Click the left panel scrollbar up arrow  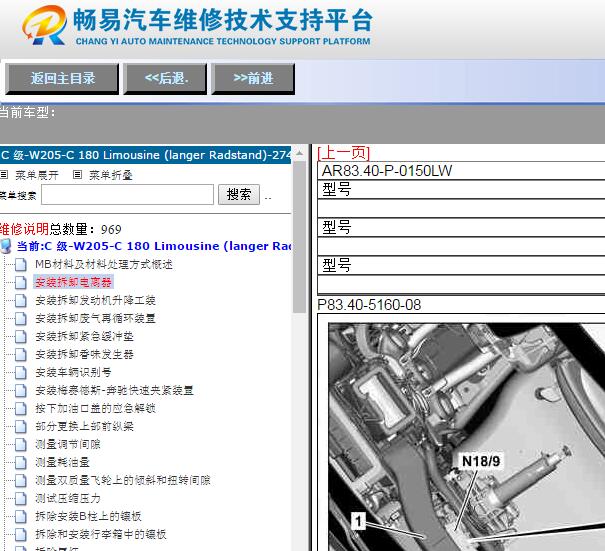(299, 154)
